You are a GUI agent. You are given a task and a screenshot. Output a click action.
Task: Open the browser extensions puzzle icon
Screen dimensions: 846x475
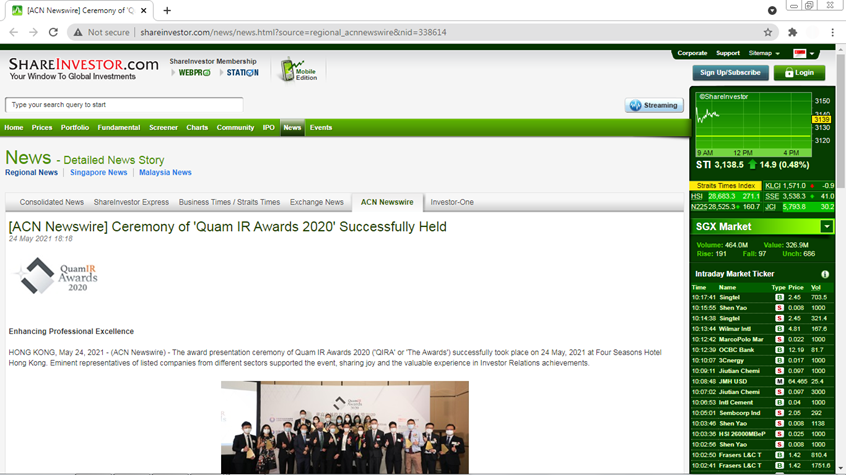[x=792, y=32]
